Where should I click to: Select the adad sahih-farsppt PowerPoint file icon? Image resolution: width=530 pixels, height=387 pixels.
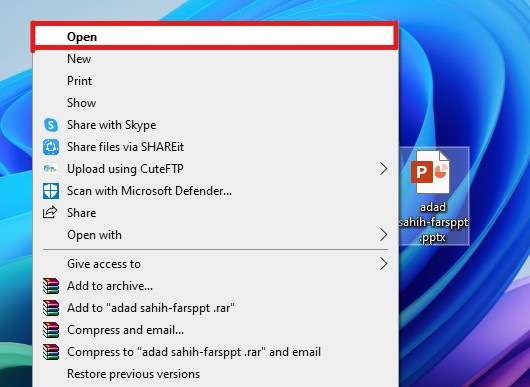pyautogui.click(x=430, y=172)
